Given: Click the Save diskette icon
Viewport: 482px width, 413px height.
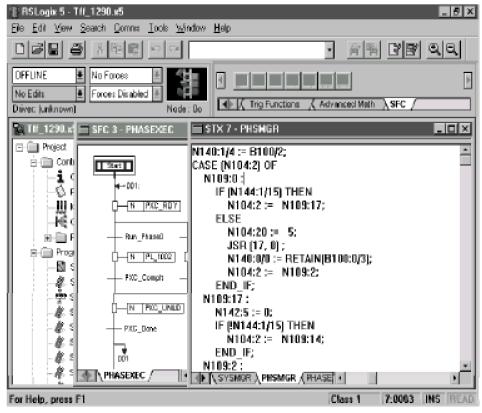Looking at the screenshot, I should point(54,49).
